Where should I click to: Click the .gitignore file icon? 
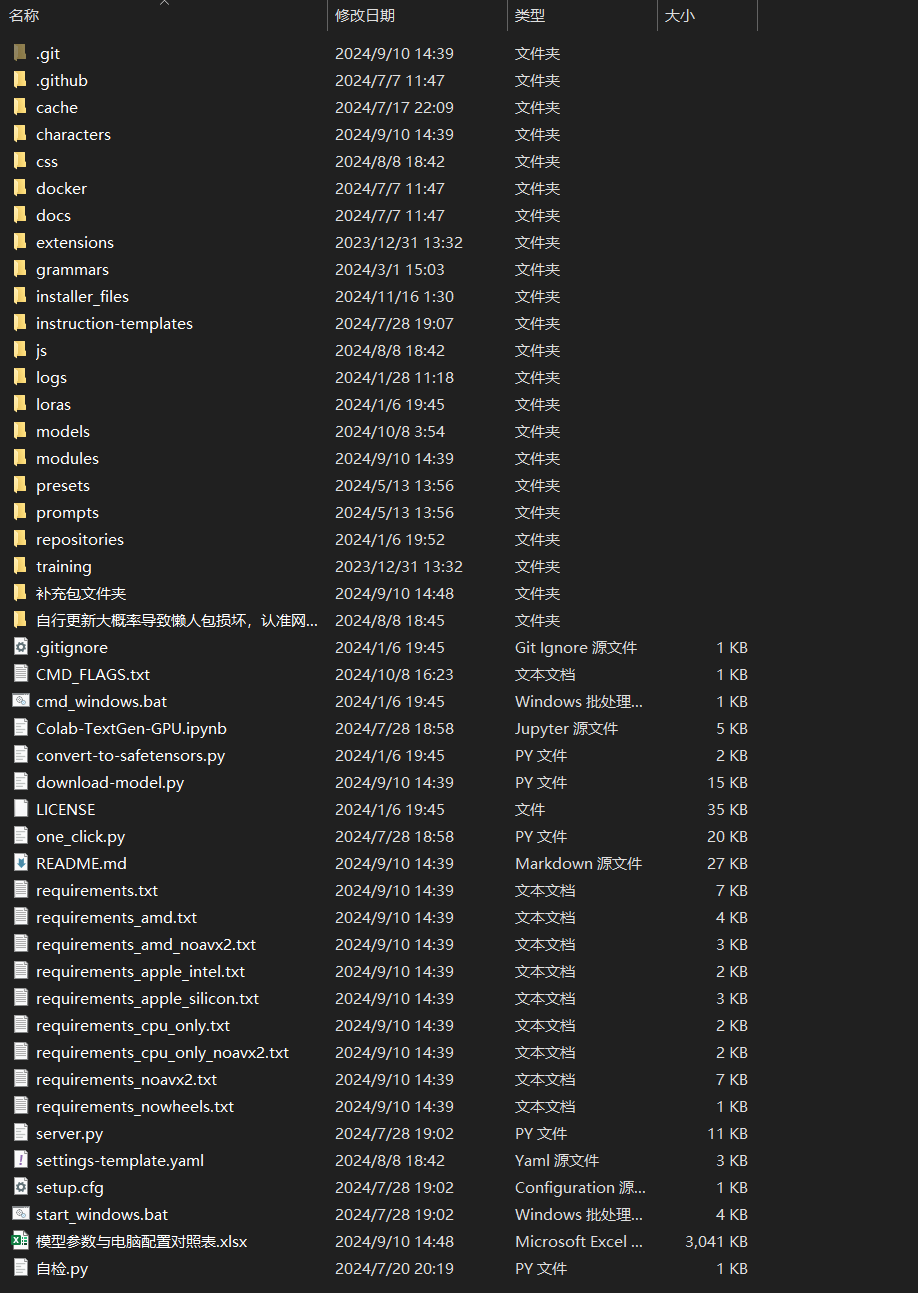click(x=20, y=647)
